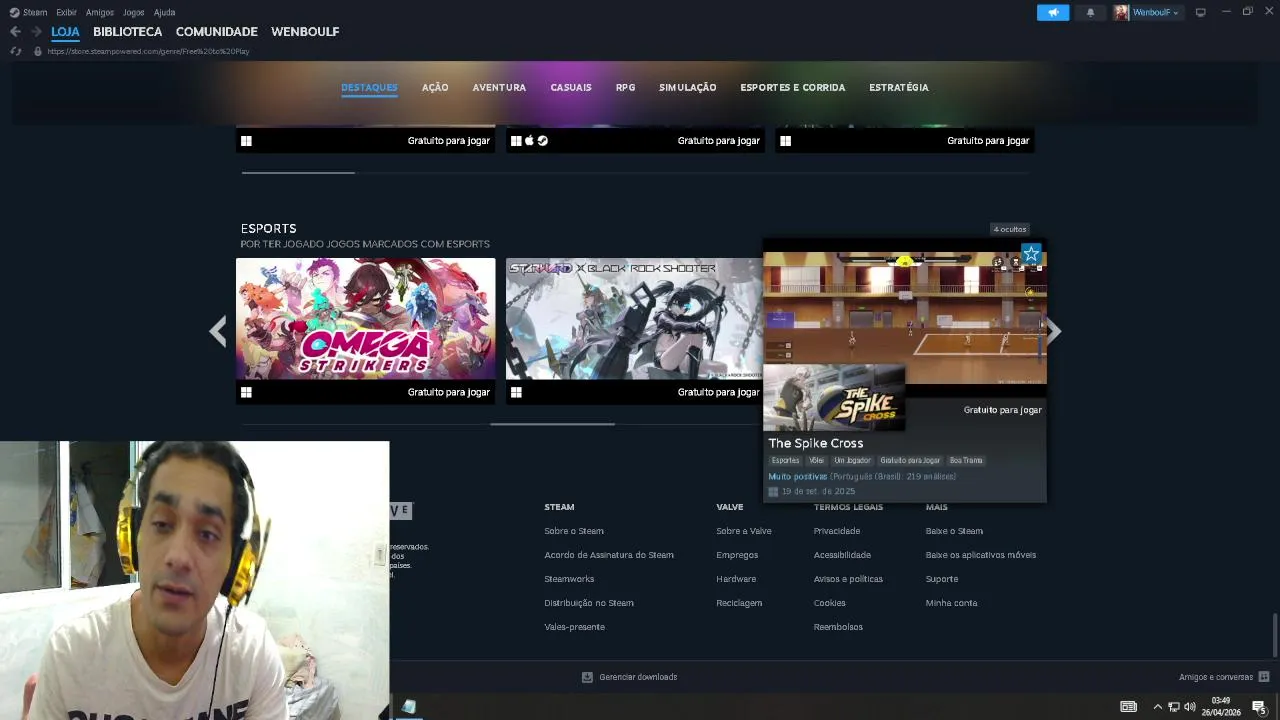
Task: Open the Windows notification center icon
Action: pyautogui.click(x=1259, y=707)
